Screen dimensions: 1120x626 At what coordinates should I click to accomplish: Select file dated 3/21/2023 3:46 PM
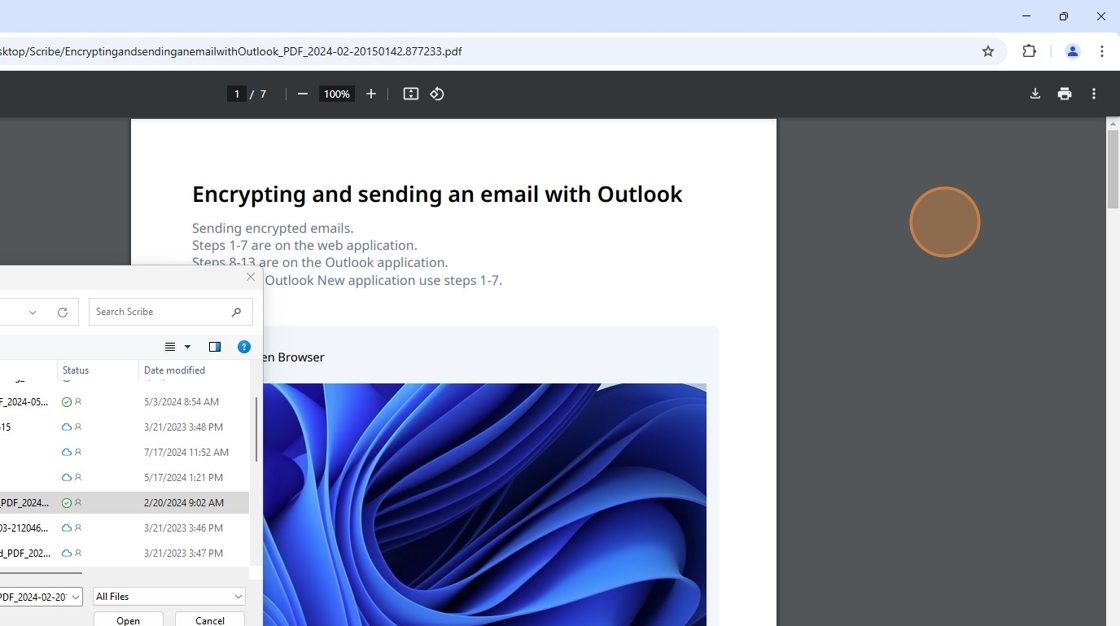124,528
